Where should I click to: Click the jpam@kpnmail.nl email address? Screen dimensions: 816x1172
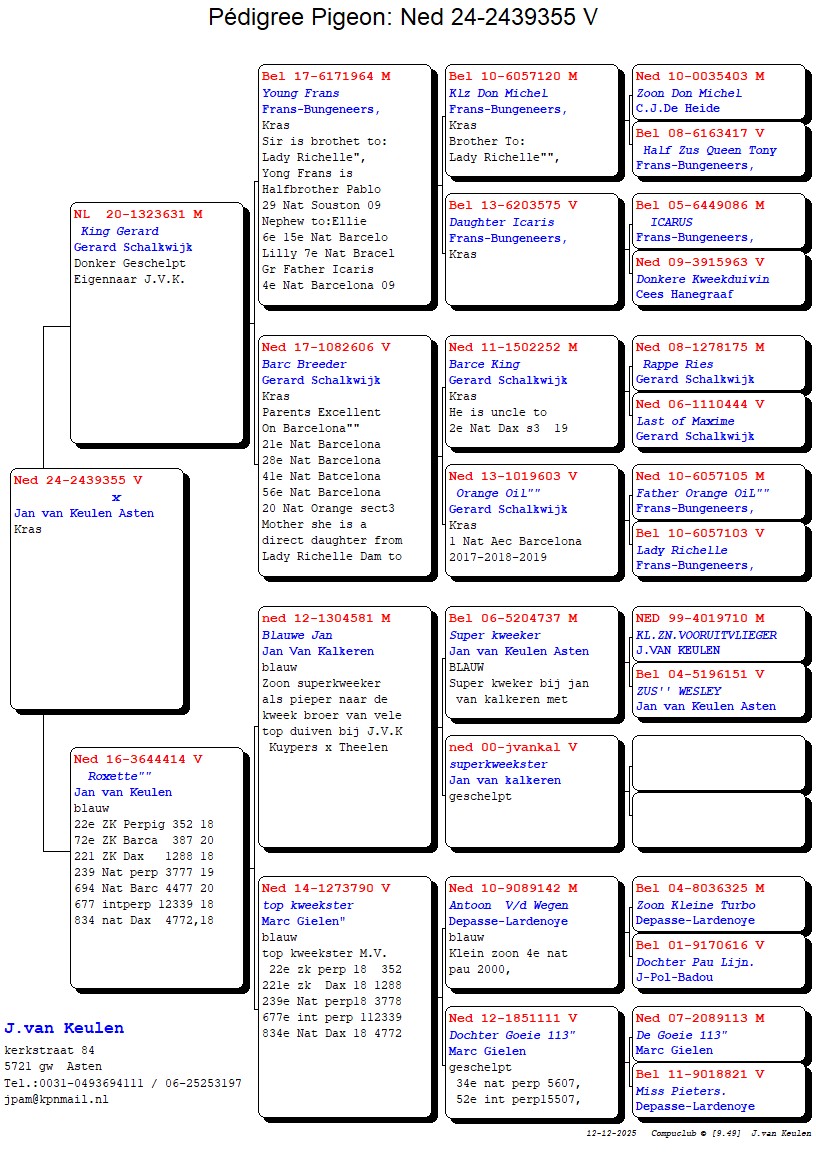pyautogui.click(x=56, y=1099)
